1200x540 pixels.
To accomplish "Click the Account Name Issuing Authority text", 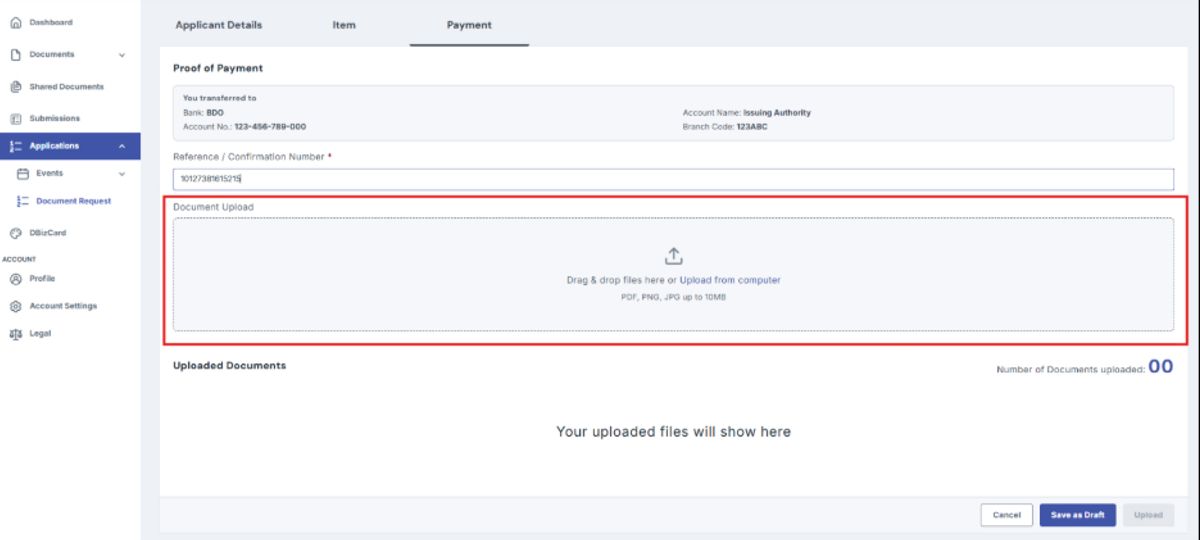I will (x=747, y=113).
